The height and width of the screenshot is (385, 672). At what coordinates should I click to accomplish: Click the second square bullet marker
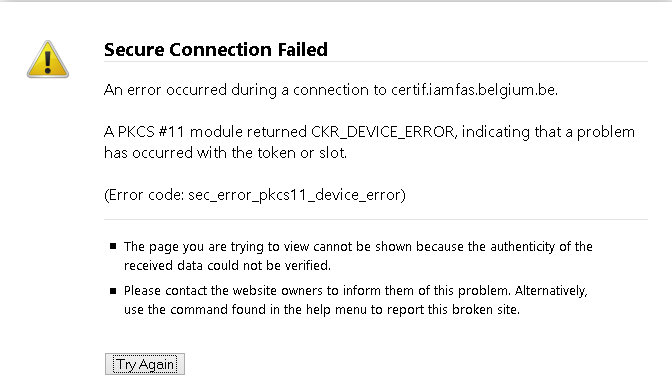(113, 291)
